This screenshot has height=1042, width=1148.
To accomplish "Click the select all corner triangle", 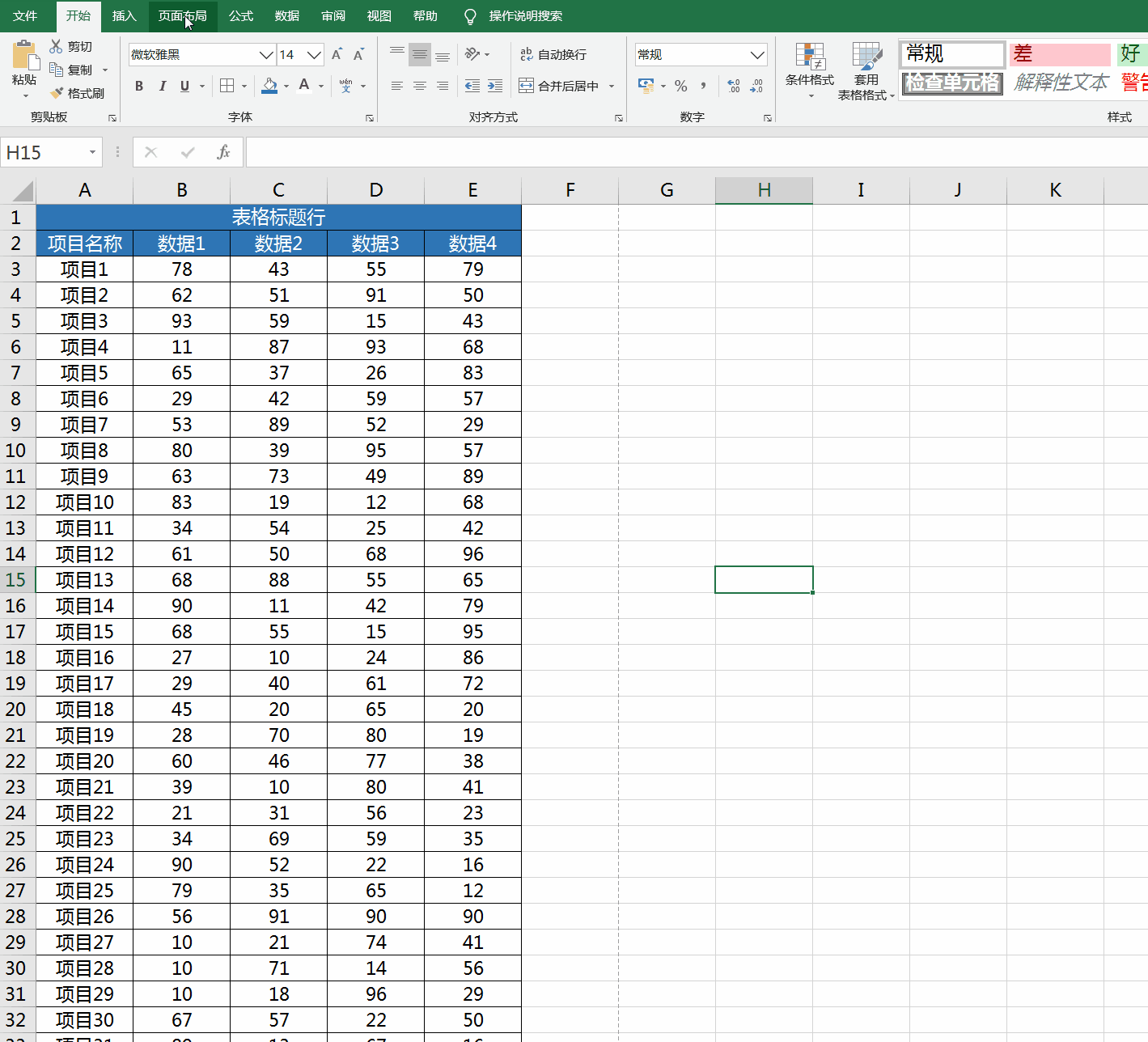I will (22, 191).
